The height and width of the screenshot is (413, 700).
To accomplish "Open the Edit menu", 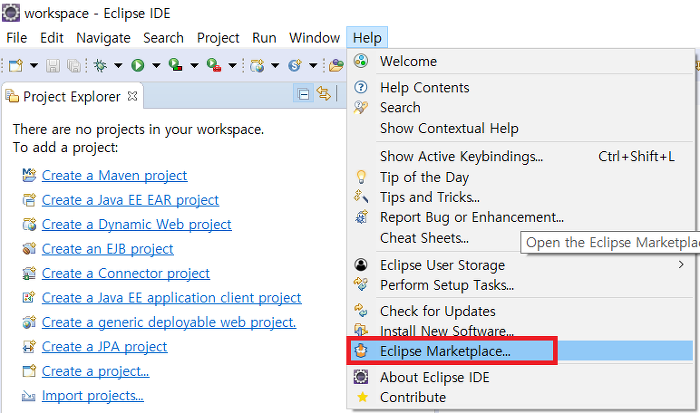I will [52, 38].
